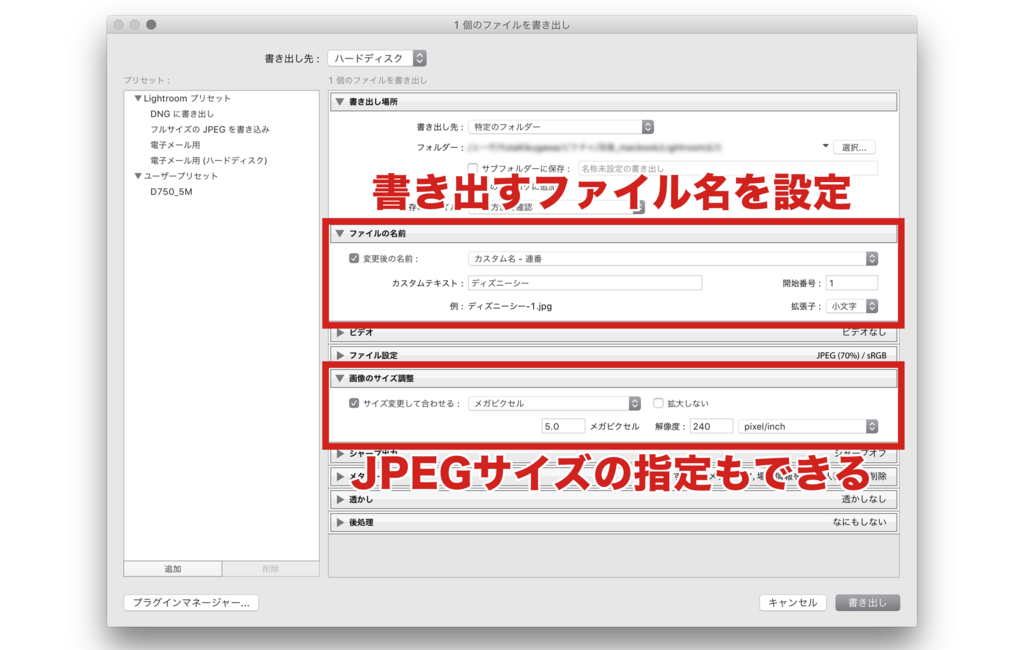Click the ビデオなし summary text

click(863, 333)
